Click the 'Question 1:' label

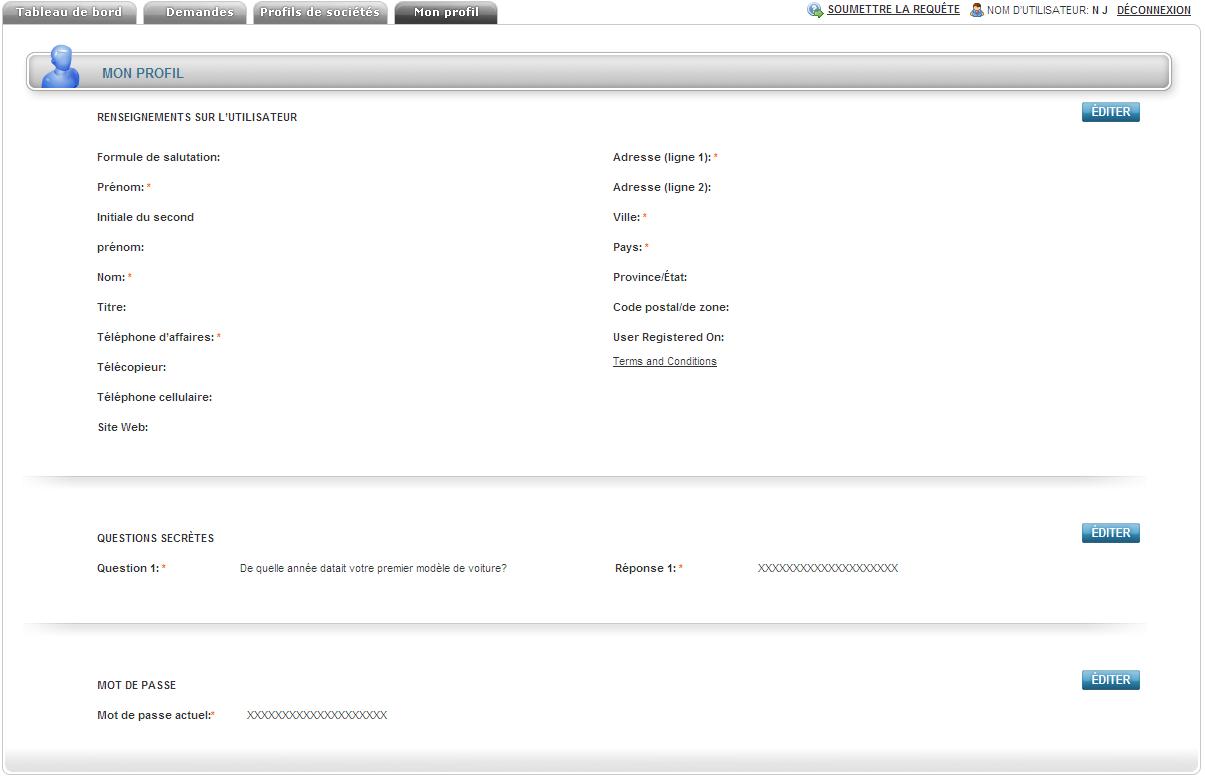pos(128,568)
